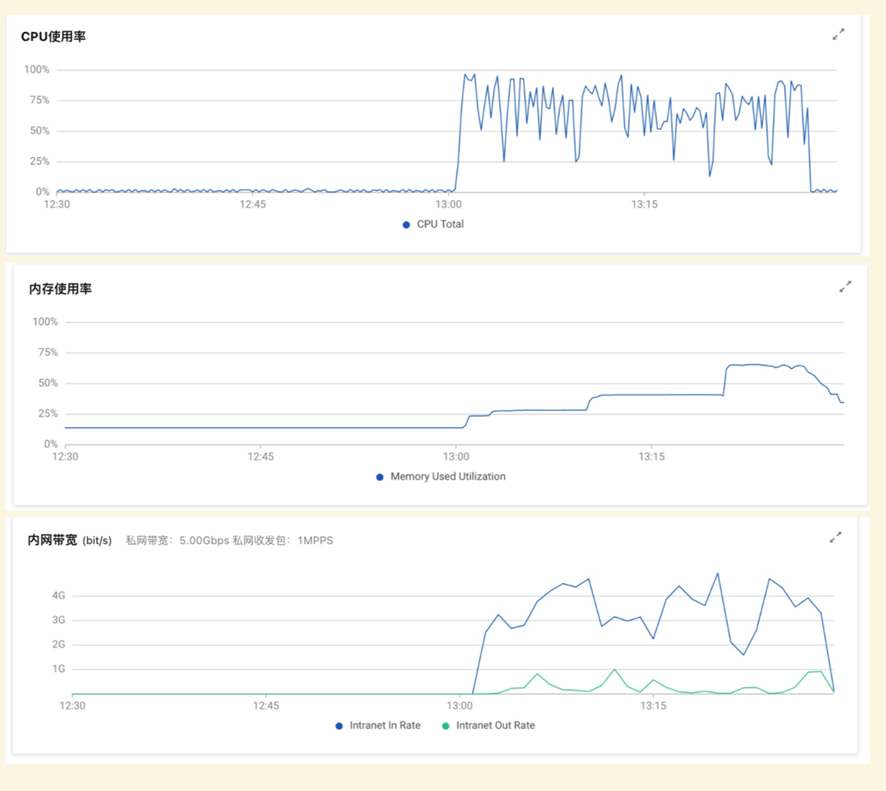Toggle the Memory Used Utilization legend label
The width and height of the screenshot is (886, 791).
447,477
